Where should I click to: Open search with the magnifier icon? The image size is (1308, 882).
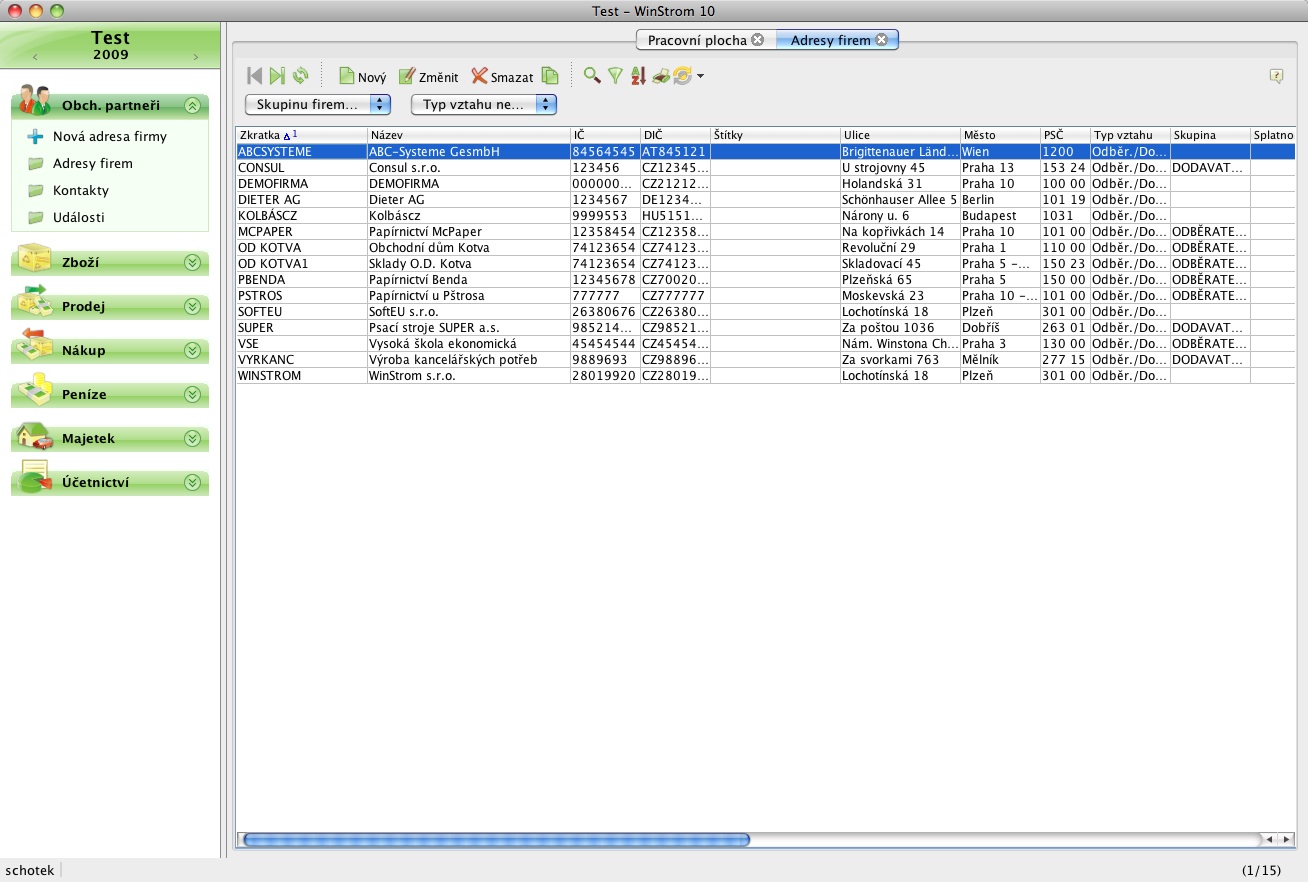pyautogui.click(x=592, y=76)
